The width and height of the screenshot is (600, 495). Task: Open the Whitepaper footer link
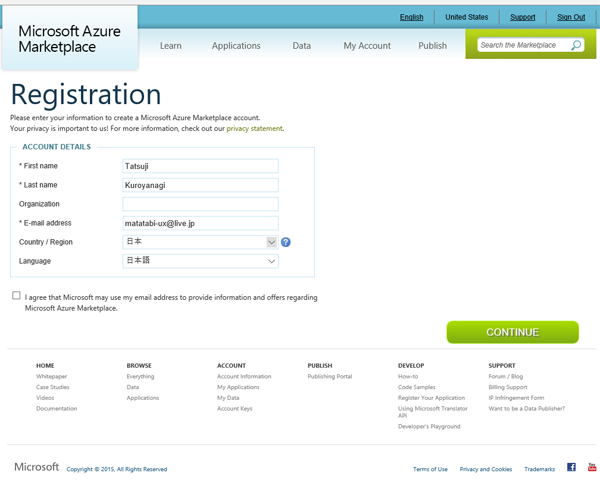(52, 376)
